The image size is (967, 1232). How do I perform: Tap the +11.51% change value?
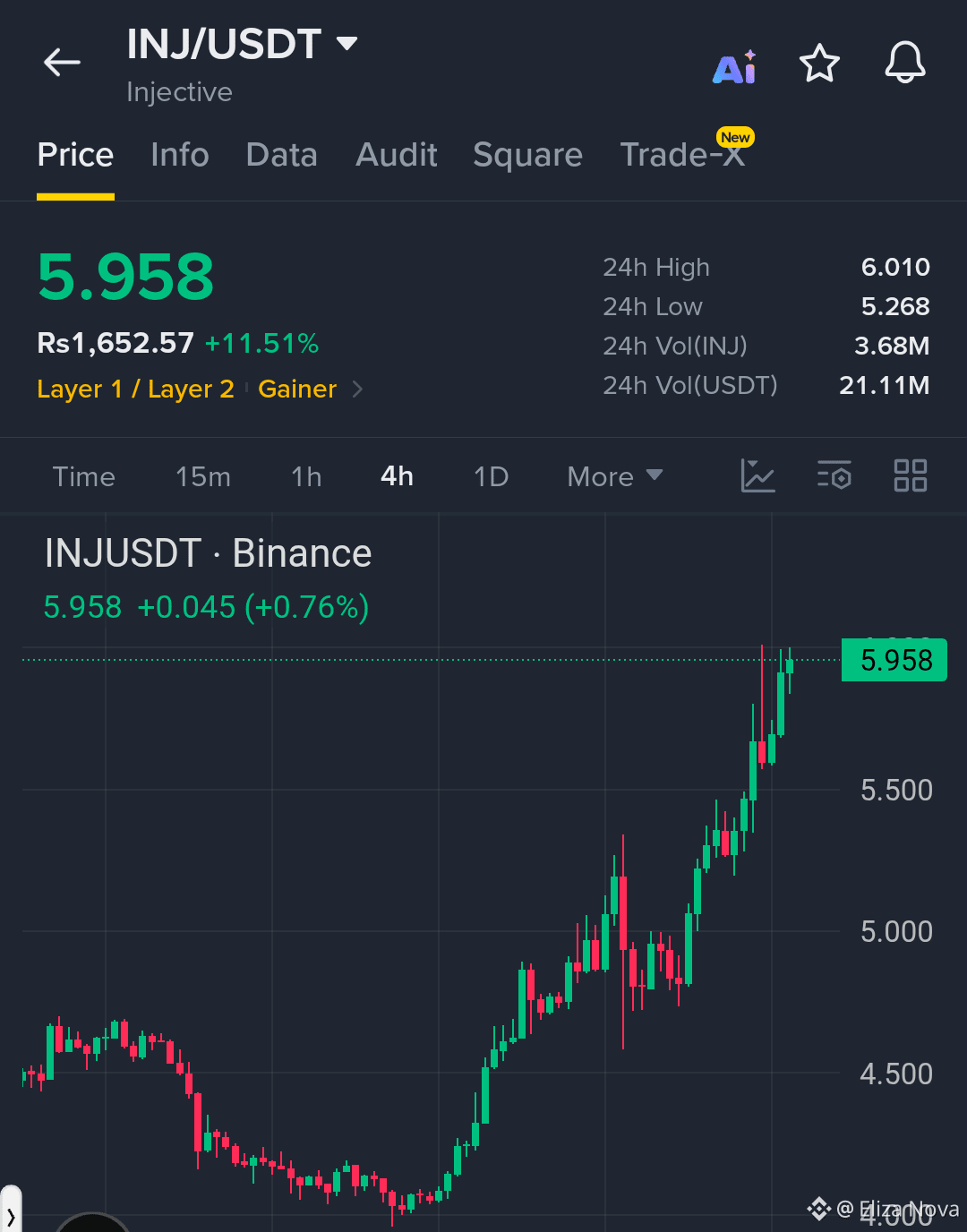[261, 343]
